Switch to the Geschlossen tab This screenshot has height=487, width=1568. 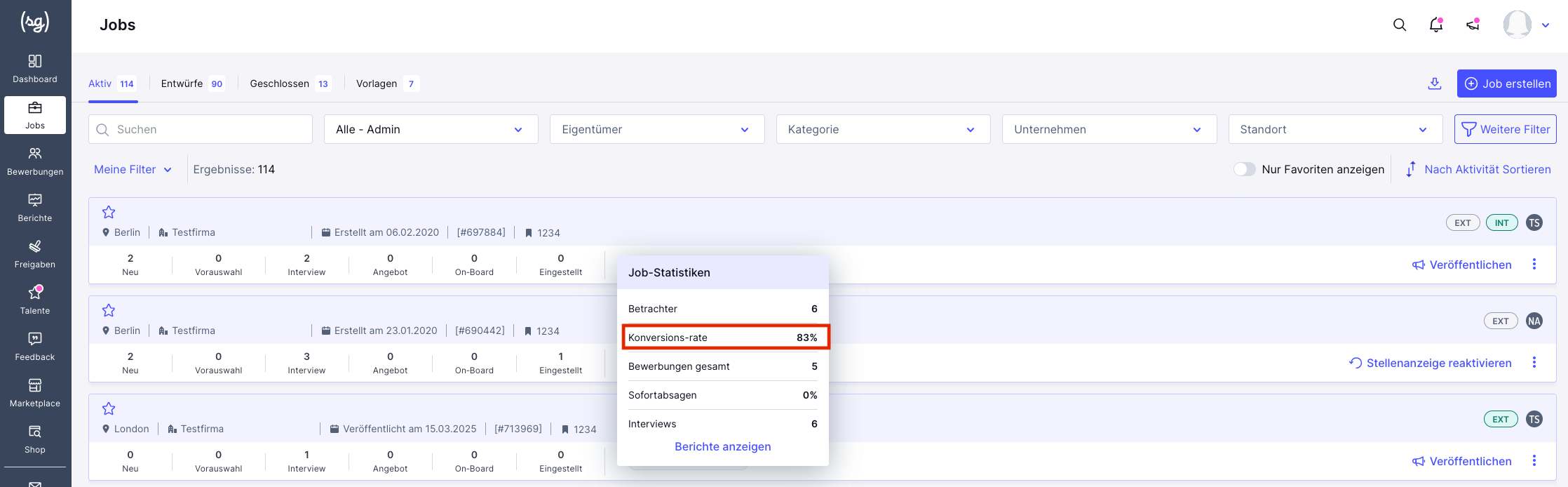tap(290, 84)
